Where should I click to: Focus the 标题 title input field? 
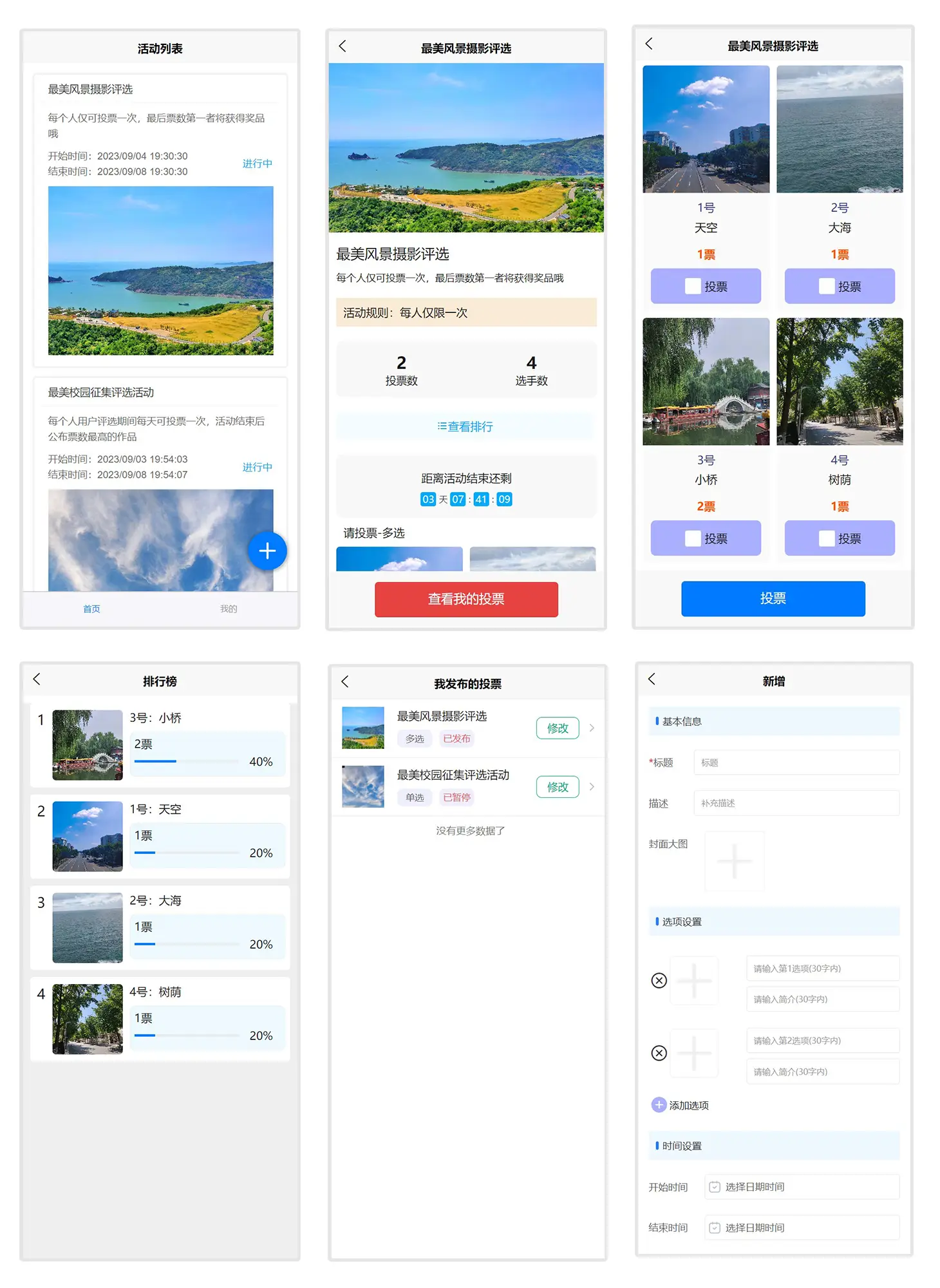(x=796, y=762)
